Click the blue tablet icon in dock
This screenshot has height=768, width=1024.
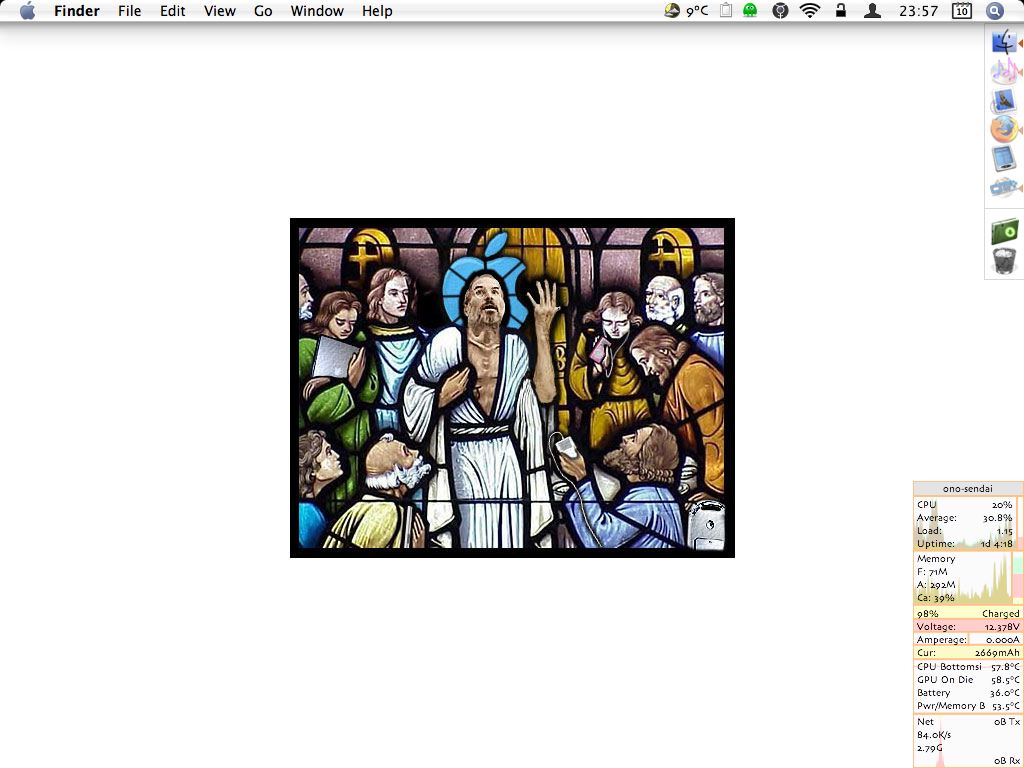(1004, 159)
